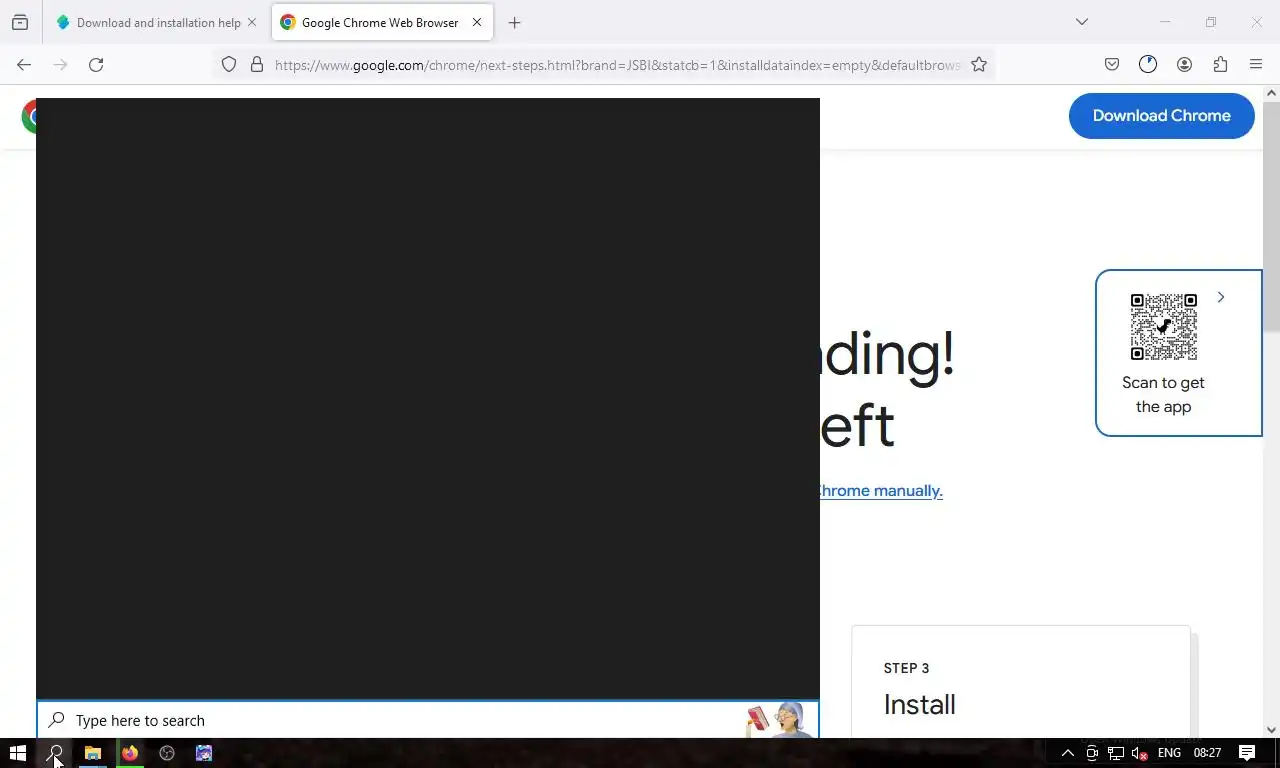The width and height of the screenshot is (1280, 768).
Task: Click the taskbar Search magnifier icon
Action: click(x=56, y=753)
